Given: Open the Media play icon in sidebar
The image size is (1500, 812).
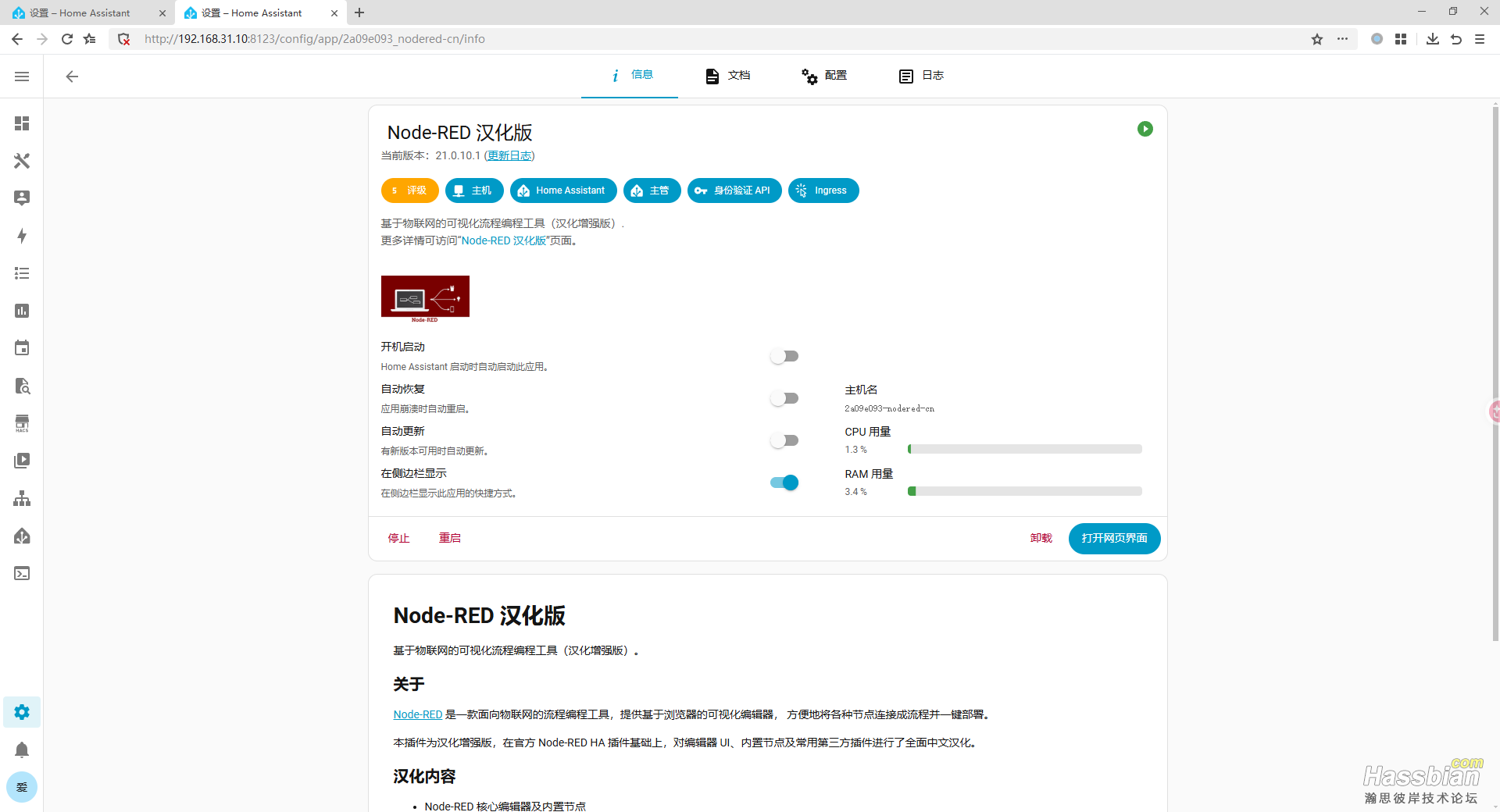Looking at the screenshot, I should (22, 461).
